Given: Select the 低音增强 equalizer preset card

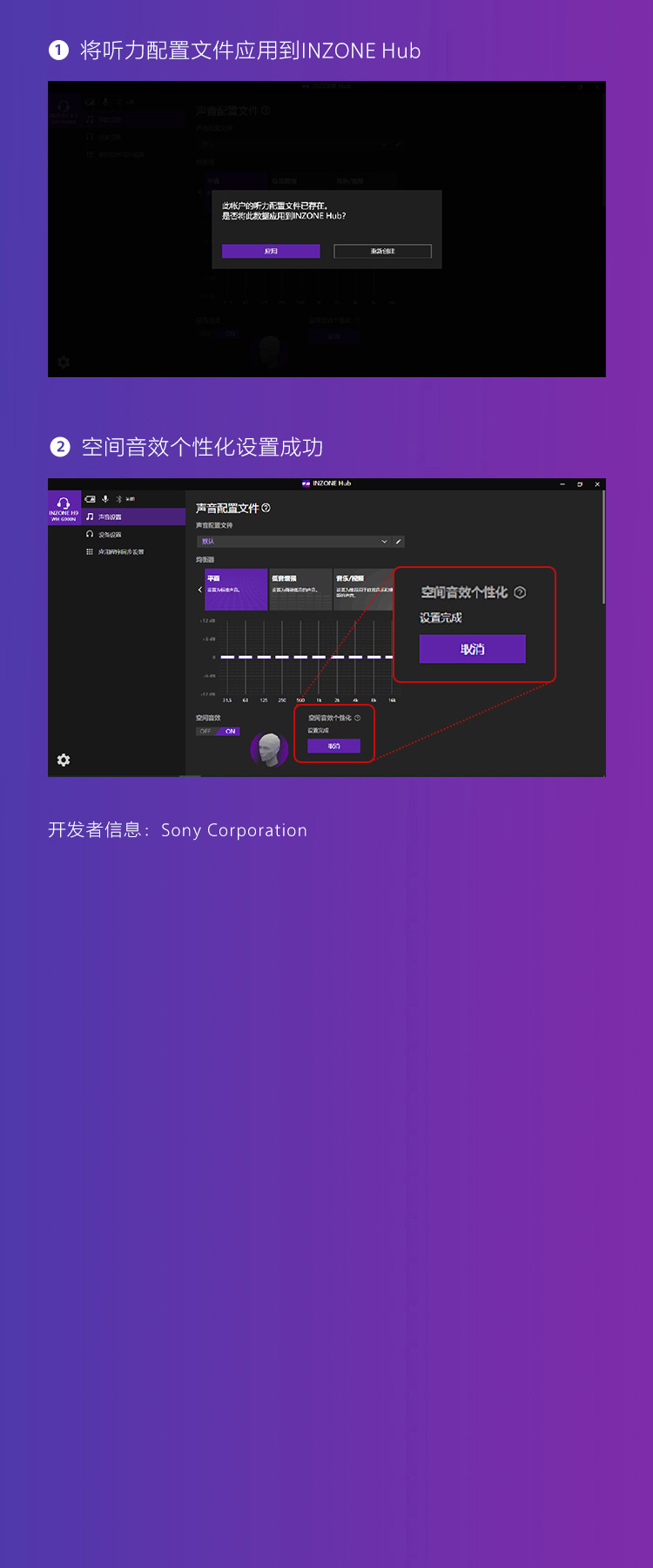Looking at the screenshot, I should 300,590.
